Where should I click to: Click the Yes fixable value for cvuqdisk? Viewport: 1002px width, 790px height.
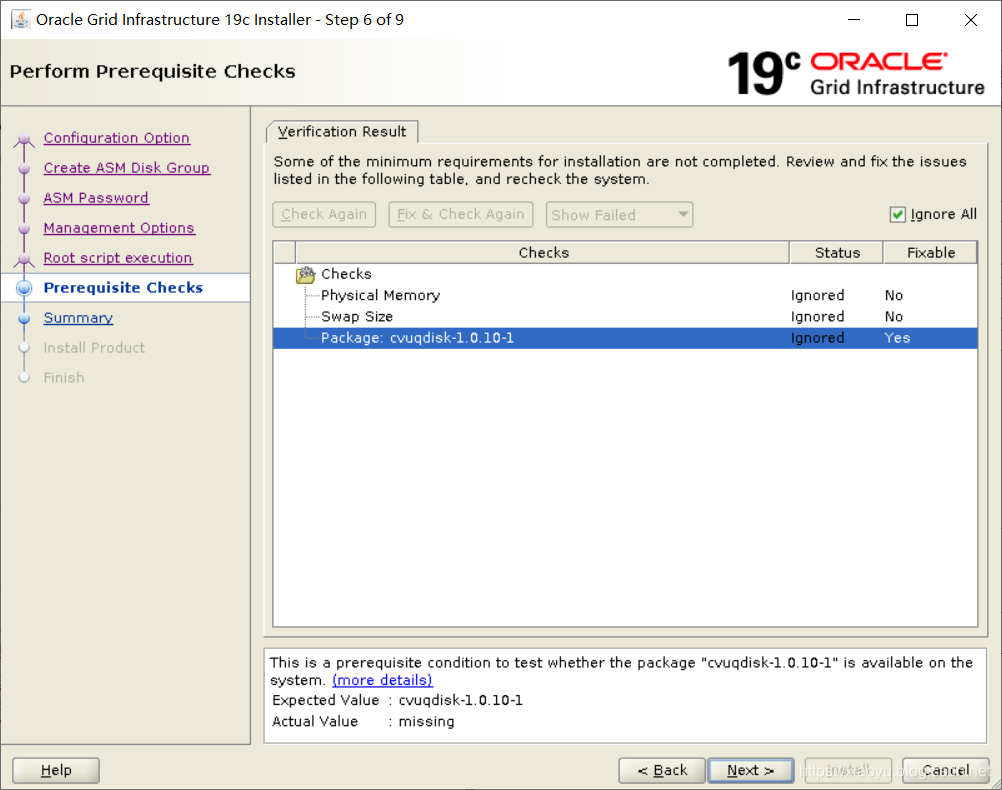click(897, 338)
